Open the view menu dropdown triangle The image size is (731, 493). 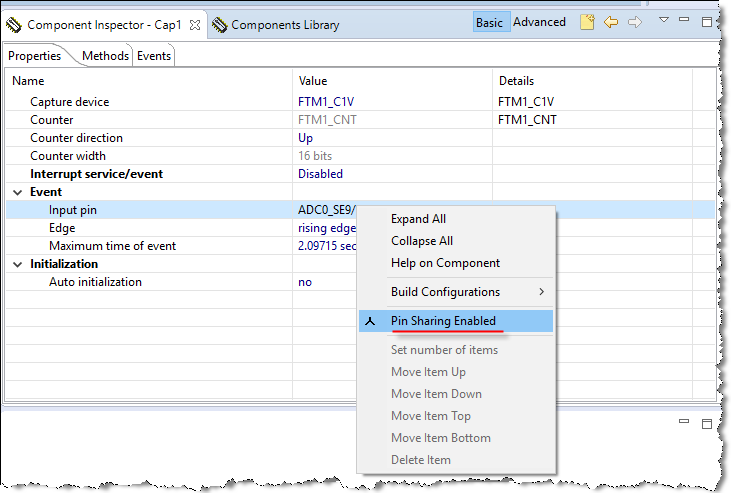coord(664,20)
